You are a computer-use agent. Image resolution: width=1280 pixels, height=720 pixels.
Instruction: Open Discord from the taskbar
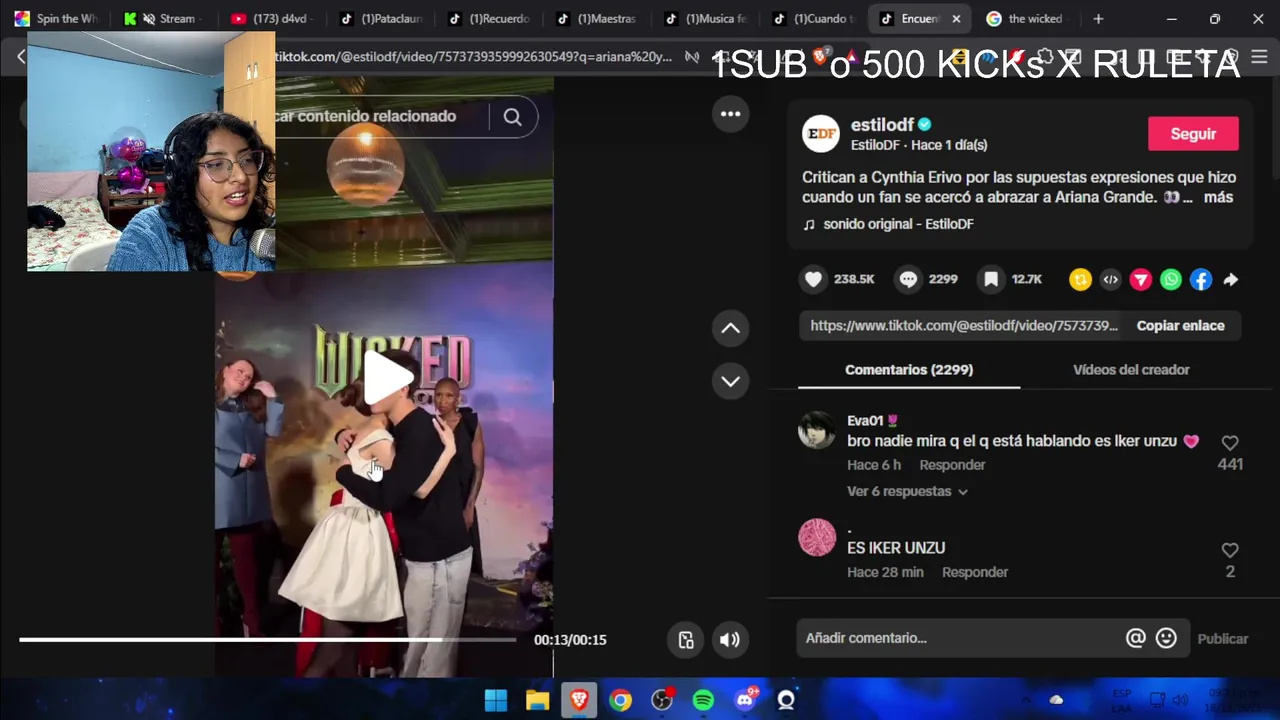(x=745, y=700)
